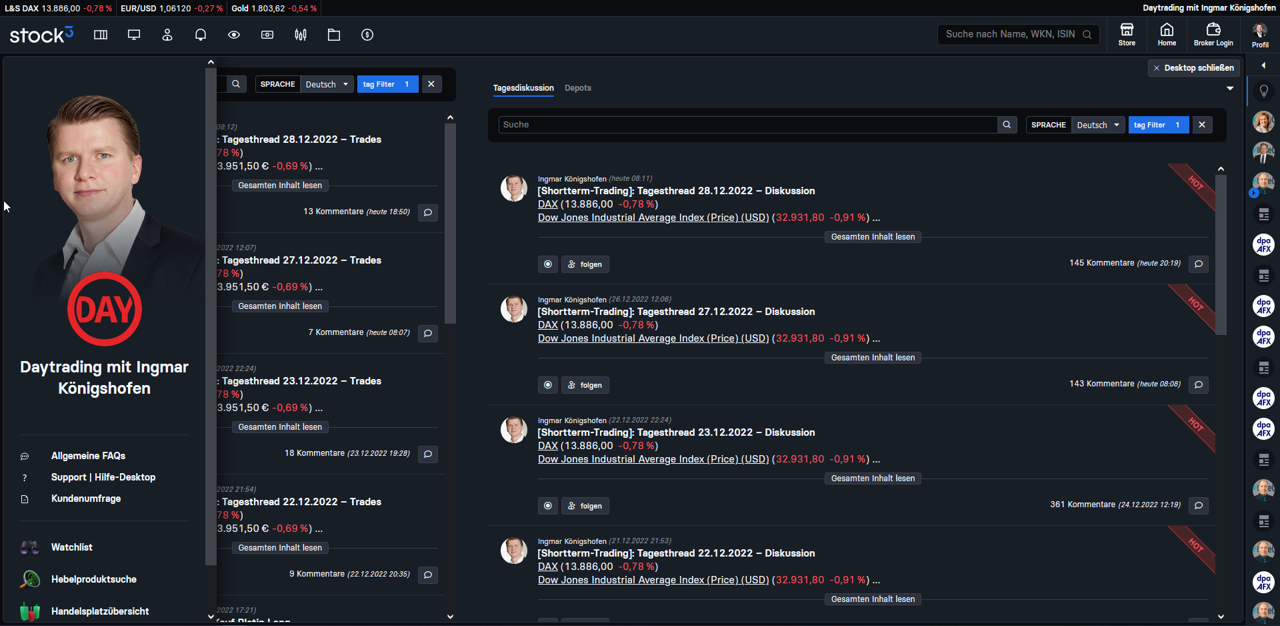Open Handelsplatzübersicht
Image resolution: width=1280 pixels, height=626 pixels.
[x=100, y=611]
